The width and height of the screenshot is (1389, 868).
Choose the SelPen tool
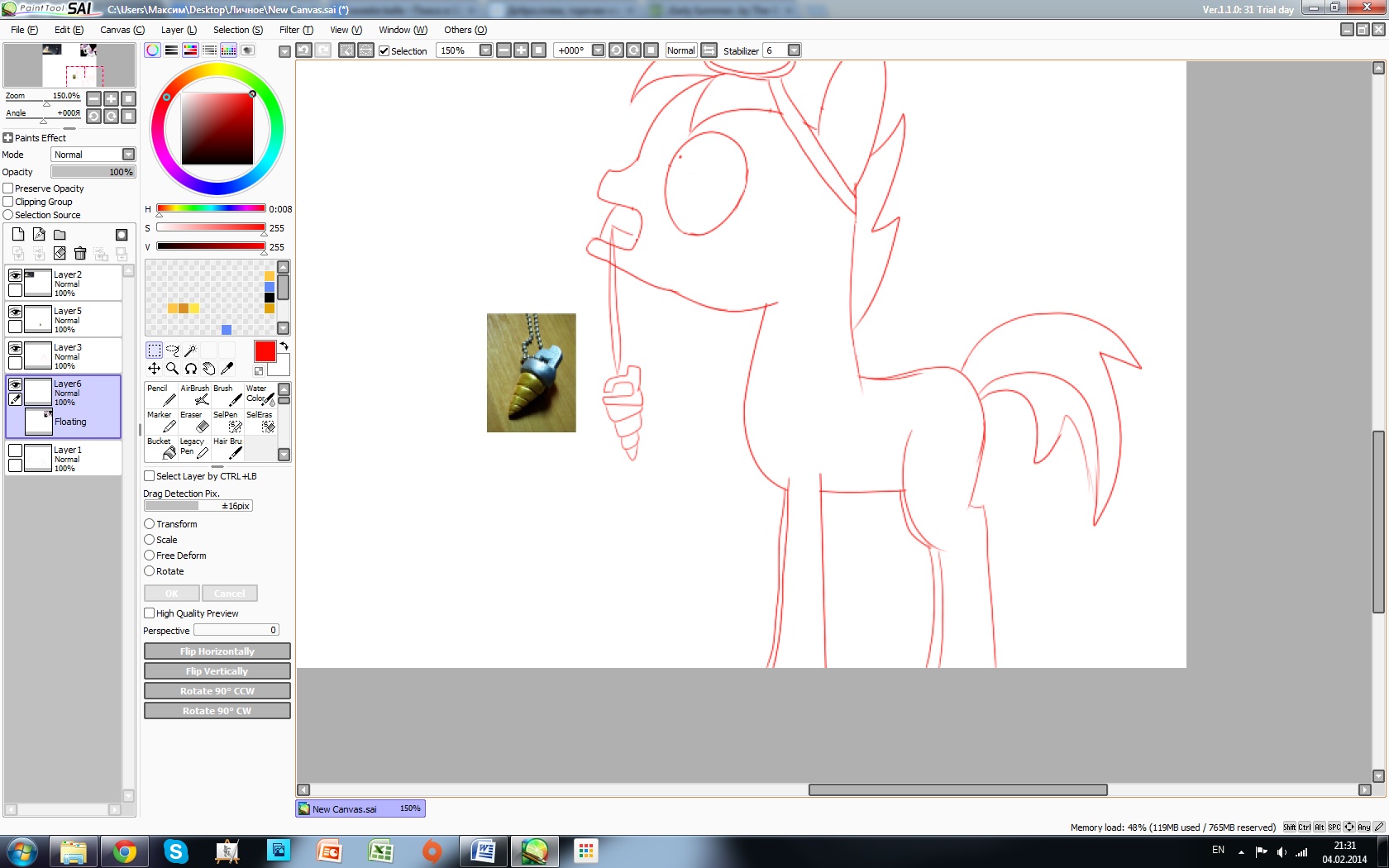[x=227, y=422]
